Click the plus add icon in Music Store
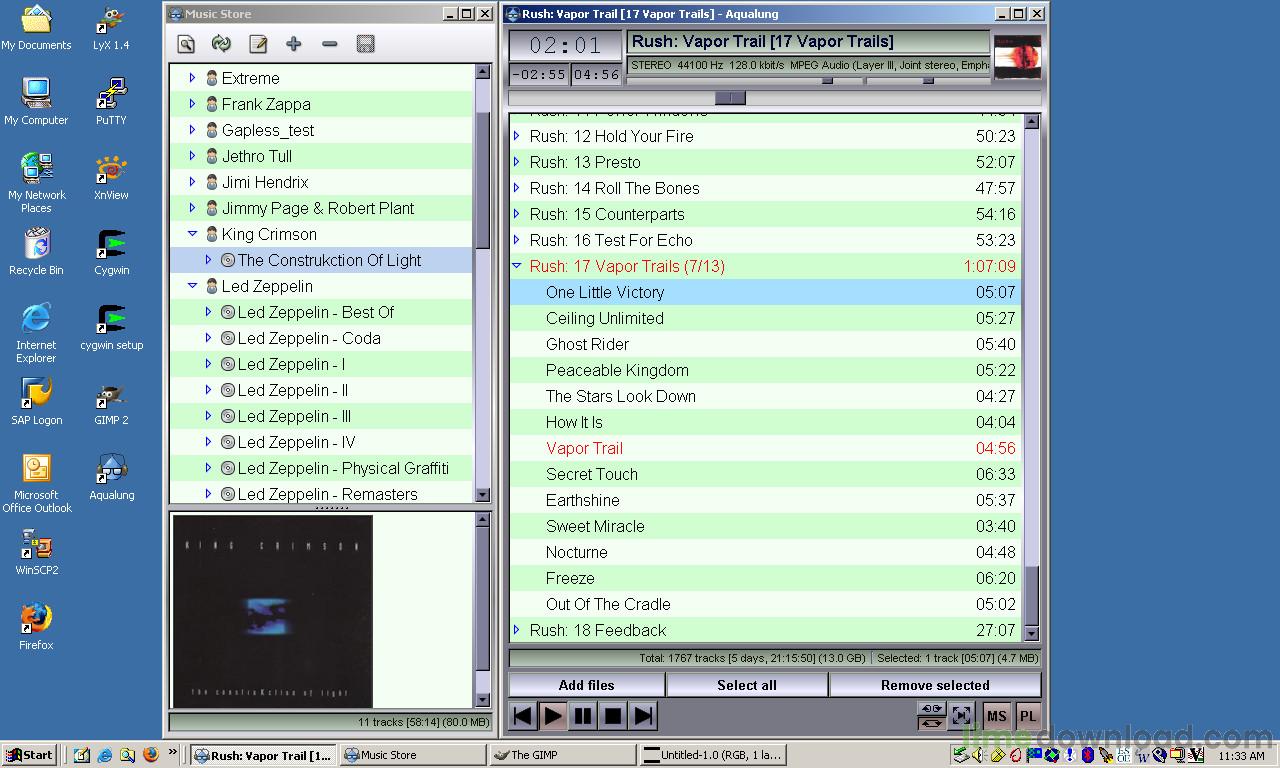This screenshot has width=1280, height=768. (x=294, y=44)
